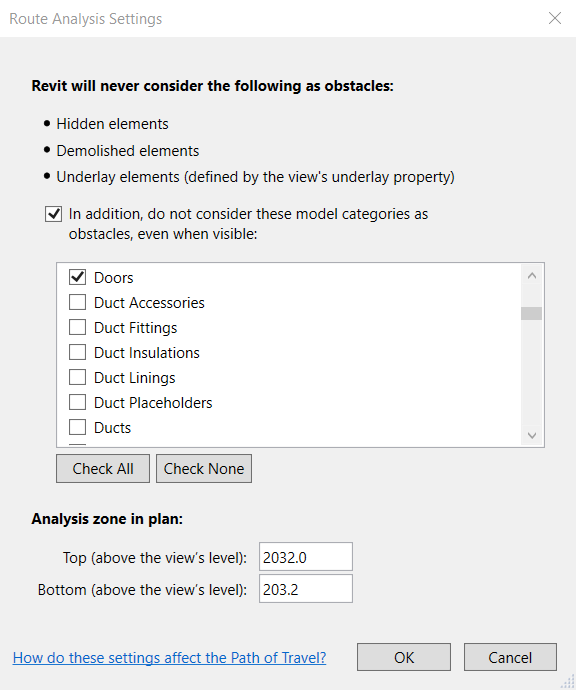Cancel the Route Analysis Settings dialog
The width and height of the screenshot is (576, 690).
pyautogui.click(x=510, y=657)
